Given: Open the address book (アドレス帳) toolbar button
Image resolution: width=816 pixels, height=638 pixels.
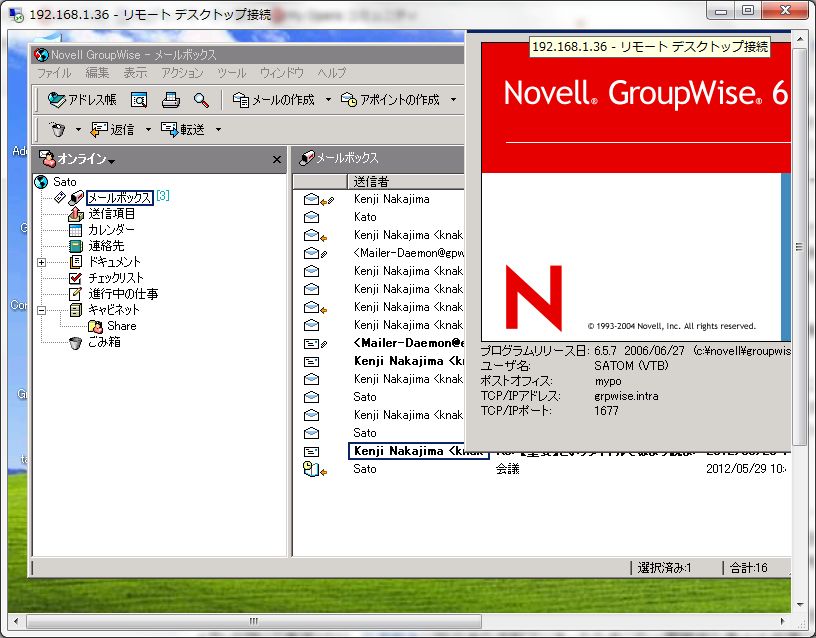Looking at the screenshot, I should [x=82, y=99].
